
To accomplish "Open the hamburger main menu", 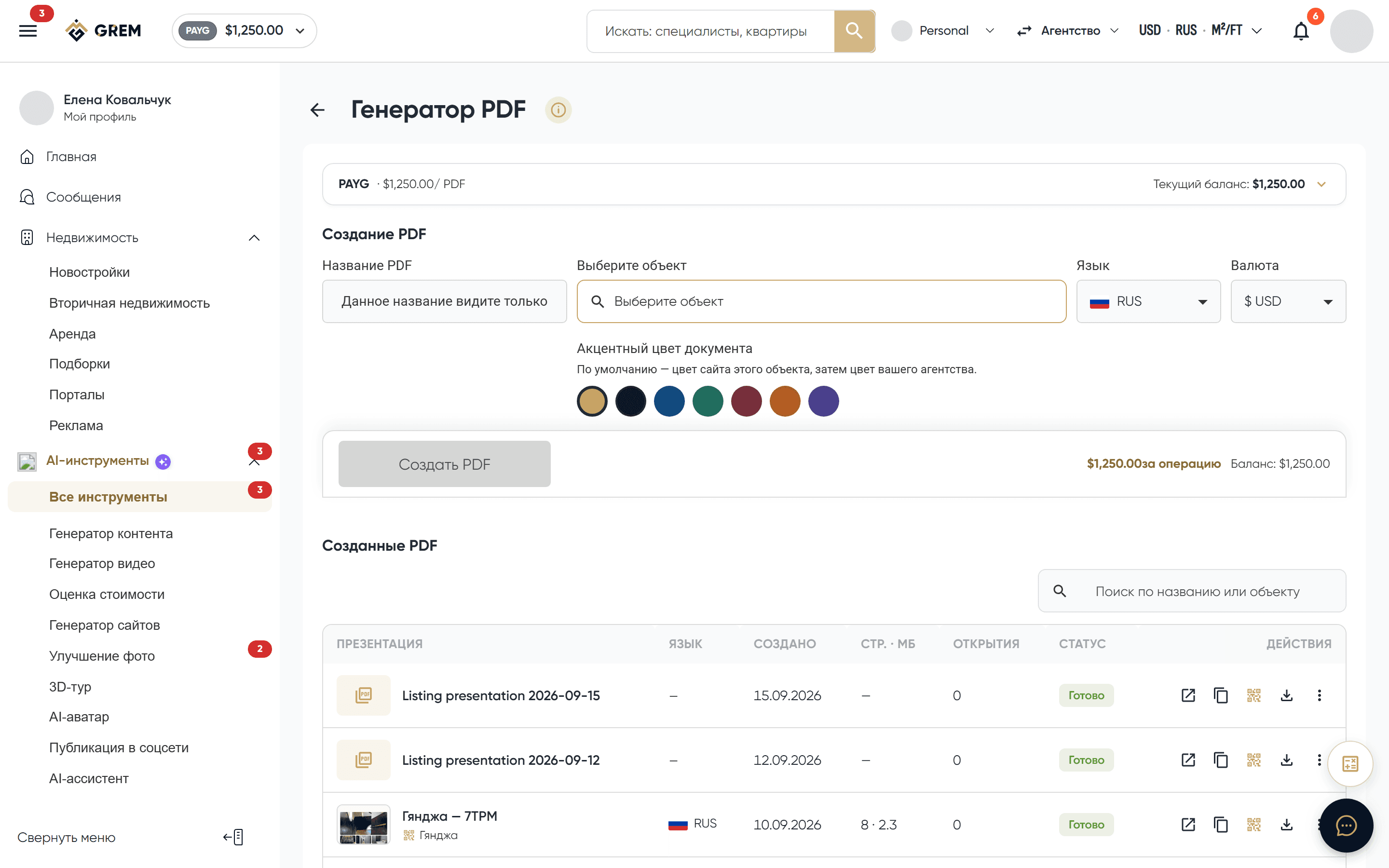I will pos(27,30).
